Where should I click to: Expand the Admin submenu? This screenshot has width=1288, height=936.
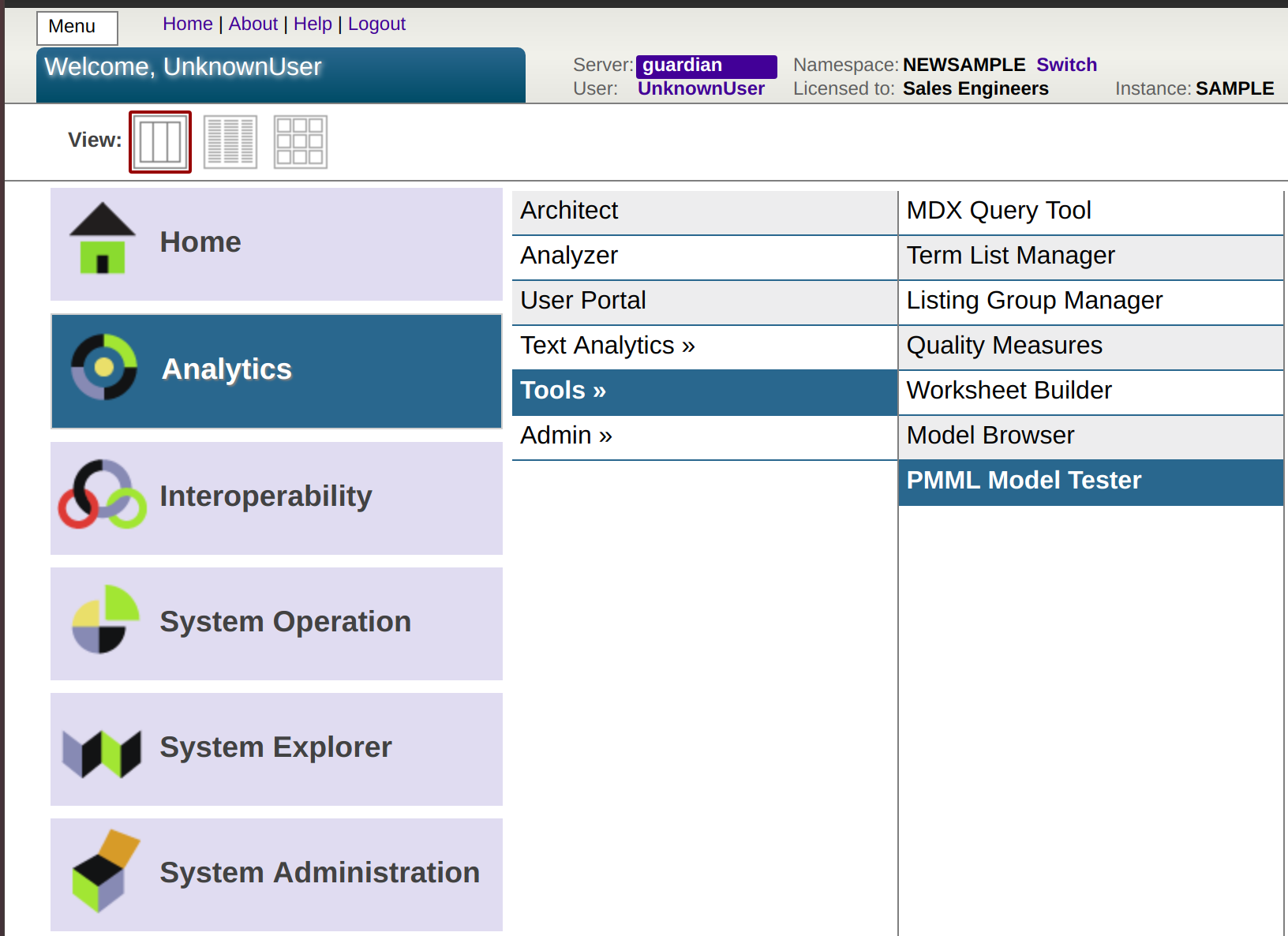(566, 436)
